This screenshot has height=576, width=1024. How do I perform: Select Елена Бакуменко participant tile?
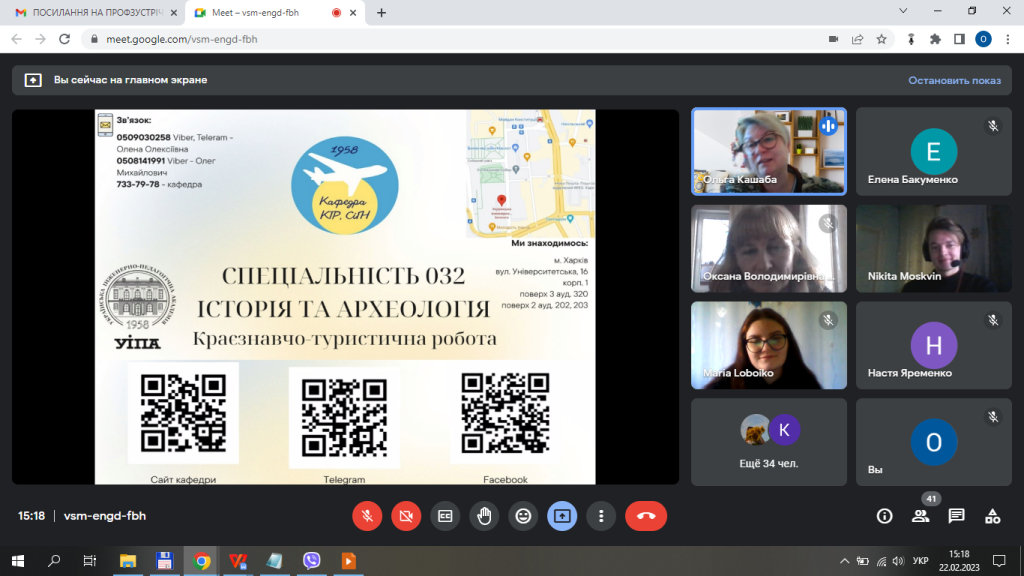click(x=934, y=152)
